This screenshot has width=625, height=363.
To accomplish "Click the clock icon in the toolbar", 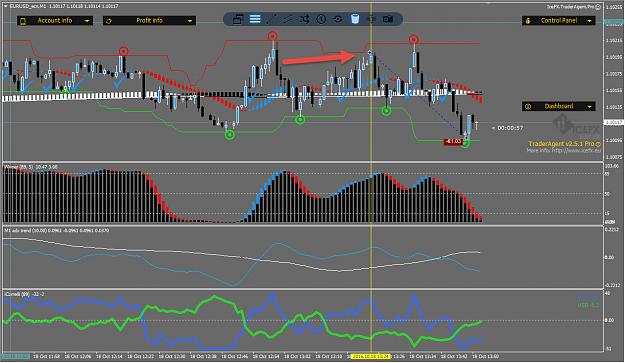I will click(321, 19).
